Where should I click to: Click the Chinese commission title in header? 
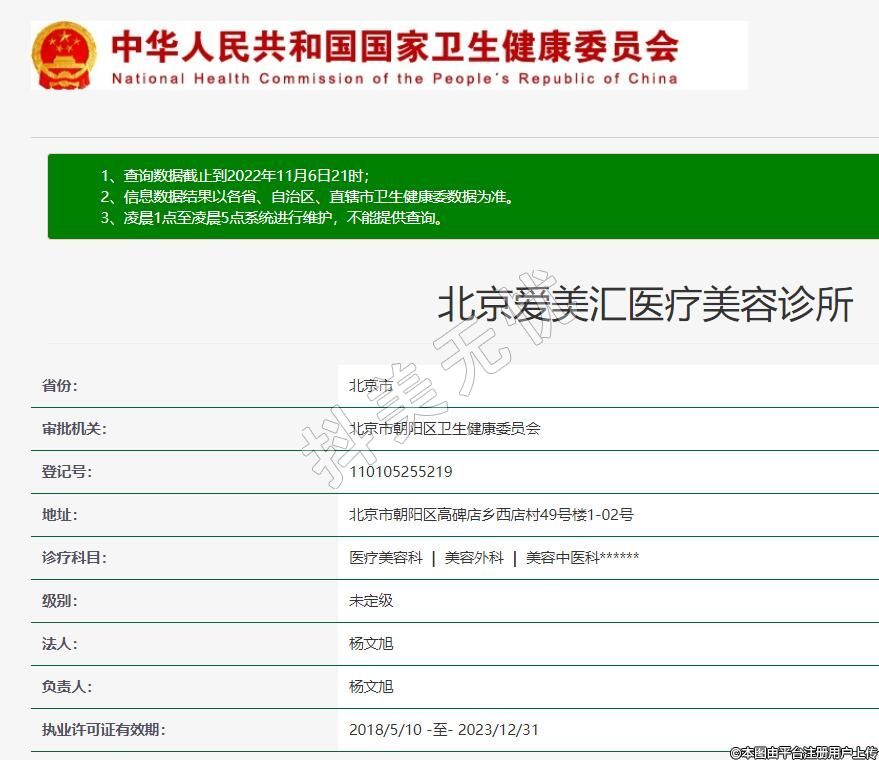point(394,46)
